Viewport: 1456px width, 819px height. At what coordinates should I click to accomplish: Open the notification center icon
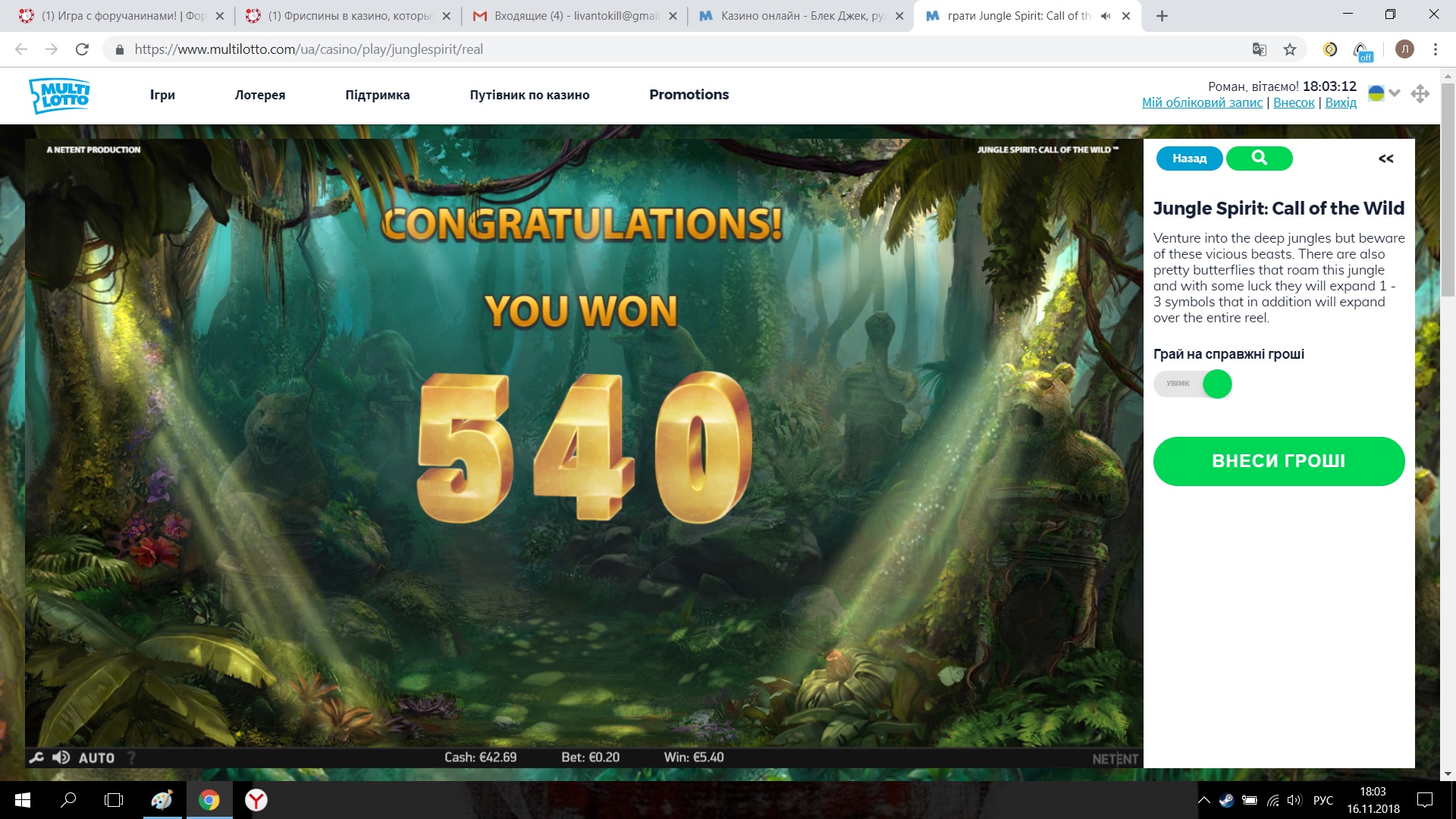tap(1425, 800)
